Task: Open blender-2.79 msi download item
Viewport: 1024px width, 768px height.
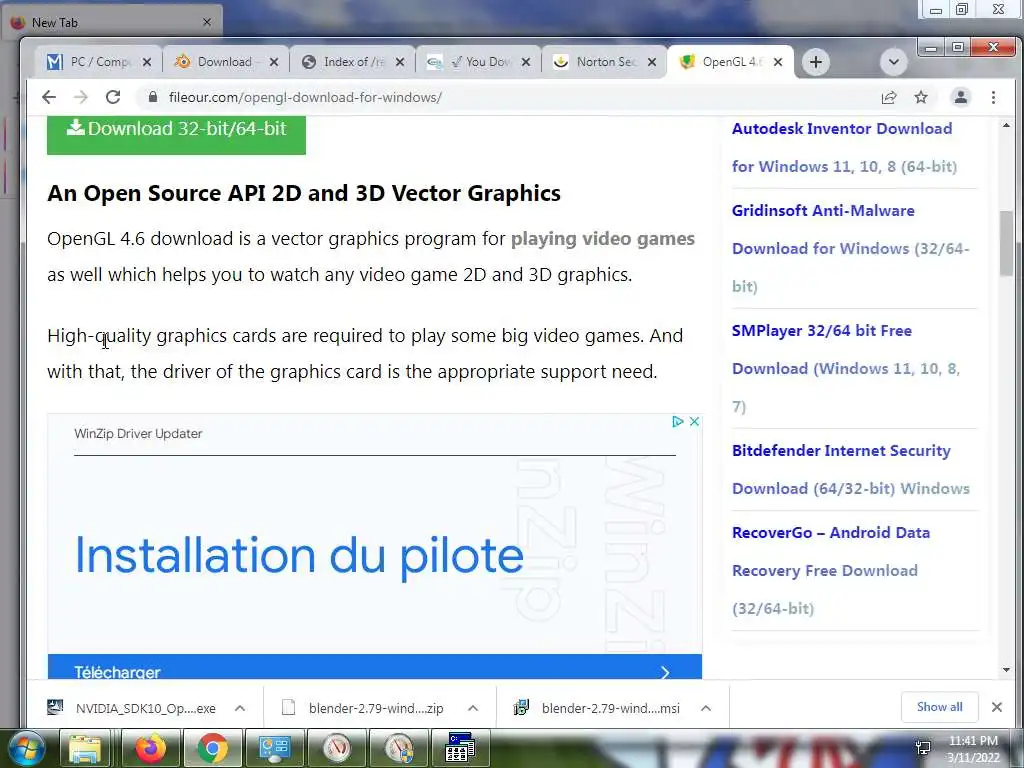Action: tap(598, 708)
